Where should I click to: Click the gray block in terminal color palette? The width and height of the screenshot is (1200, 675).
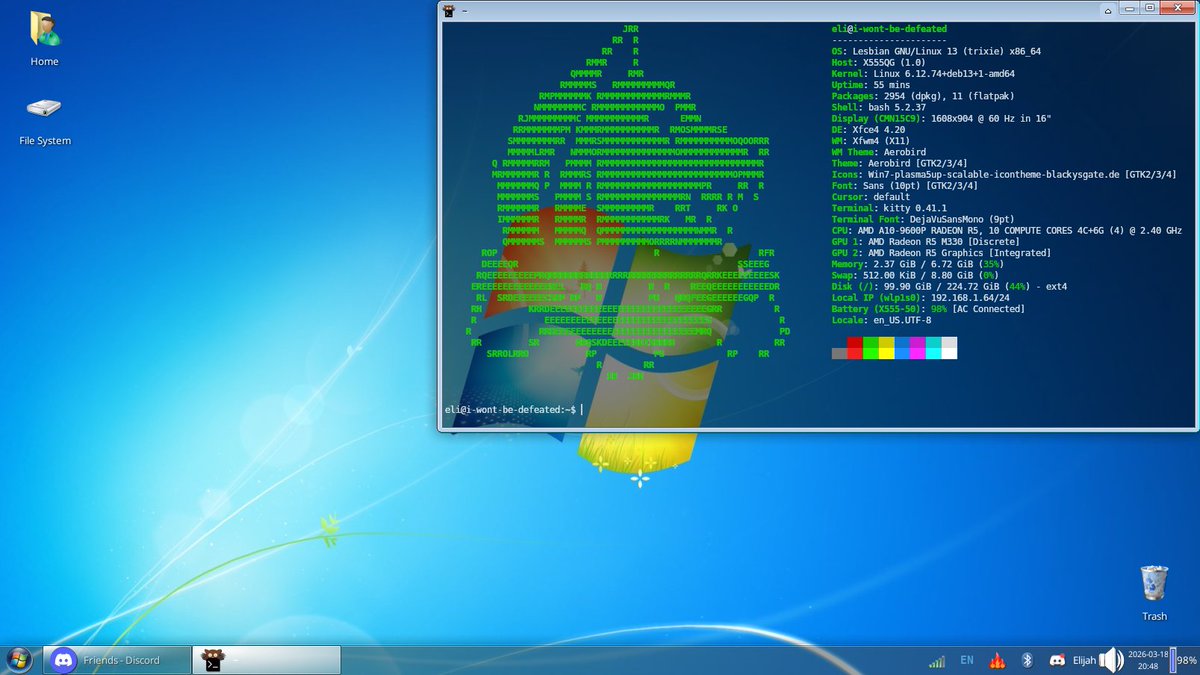[x=839, y=353]
